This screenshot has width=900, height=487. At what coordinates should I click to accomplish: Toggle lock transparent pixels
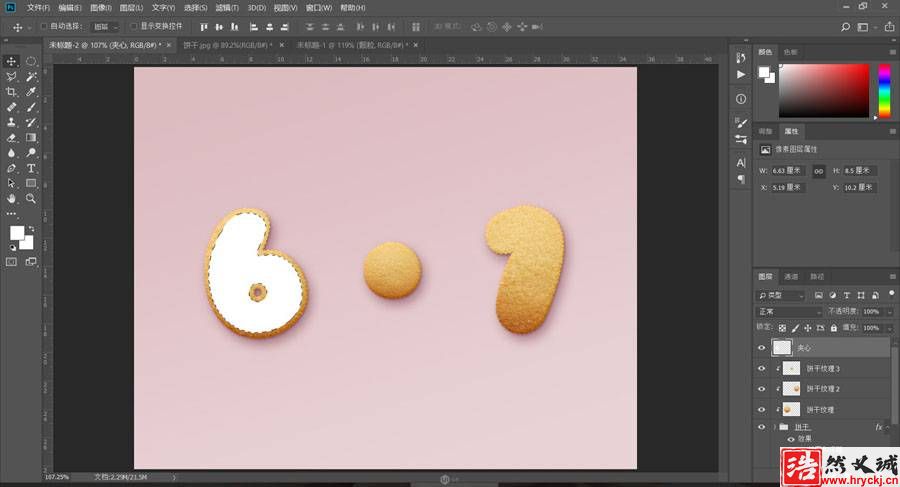[x=782, y=328]
